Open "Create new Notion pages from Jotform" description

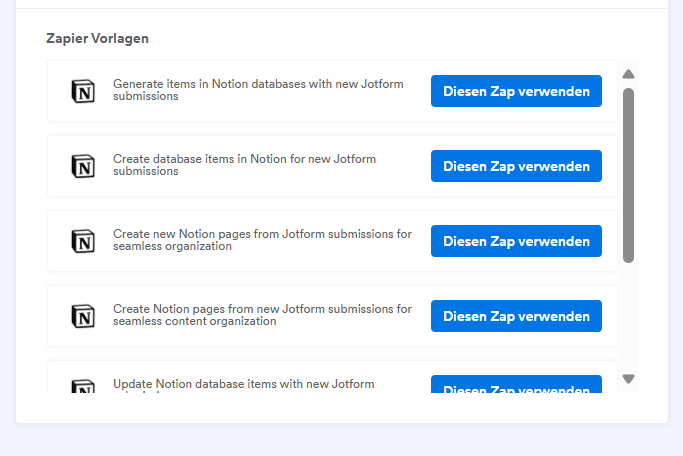[262, 240]
